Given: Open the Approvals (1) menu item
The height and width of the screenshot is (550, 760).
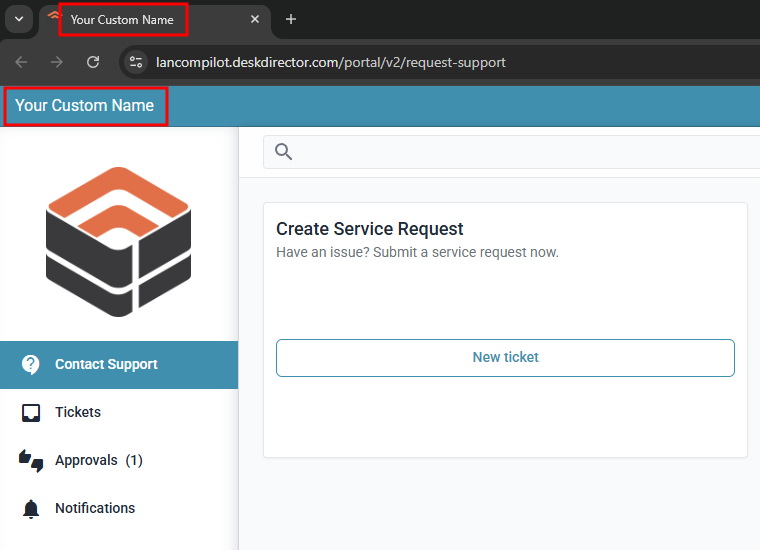Looking at the screenshot, I should tap(98, 460).
